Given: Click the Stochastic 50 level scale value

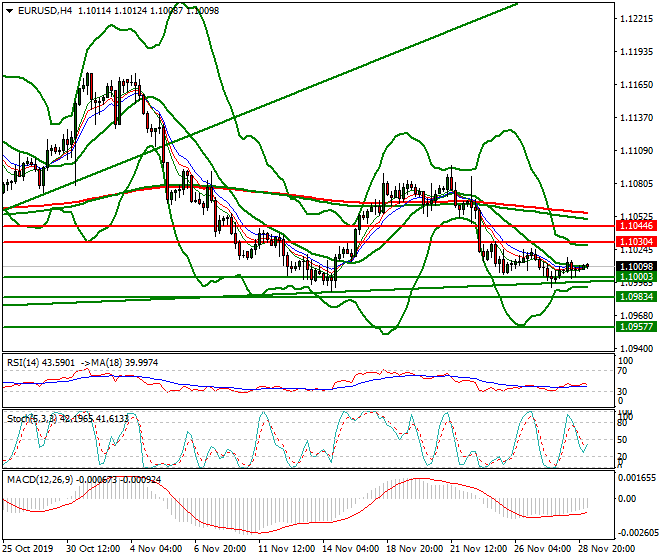Looking at the screenshot, I should click(622, 440).
